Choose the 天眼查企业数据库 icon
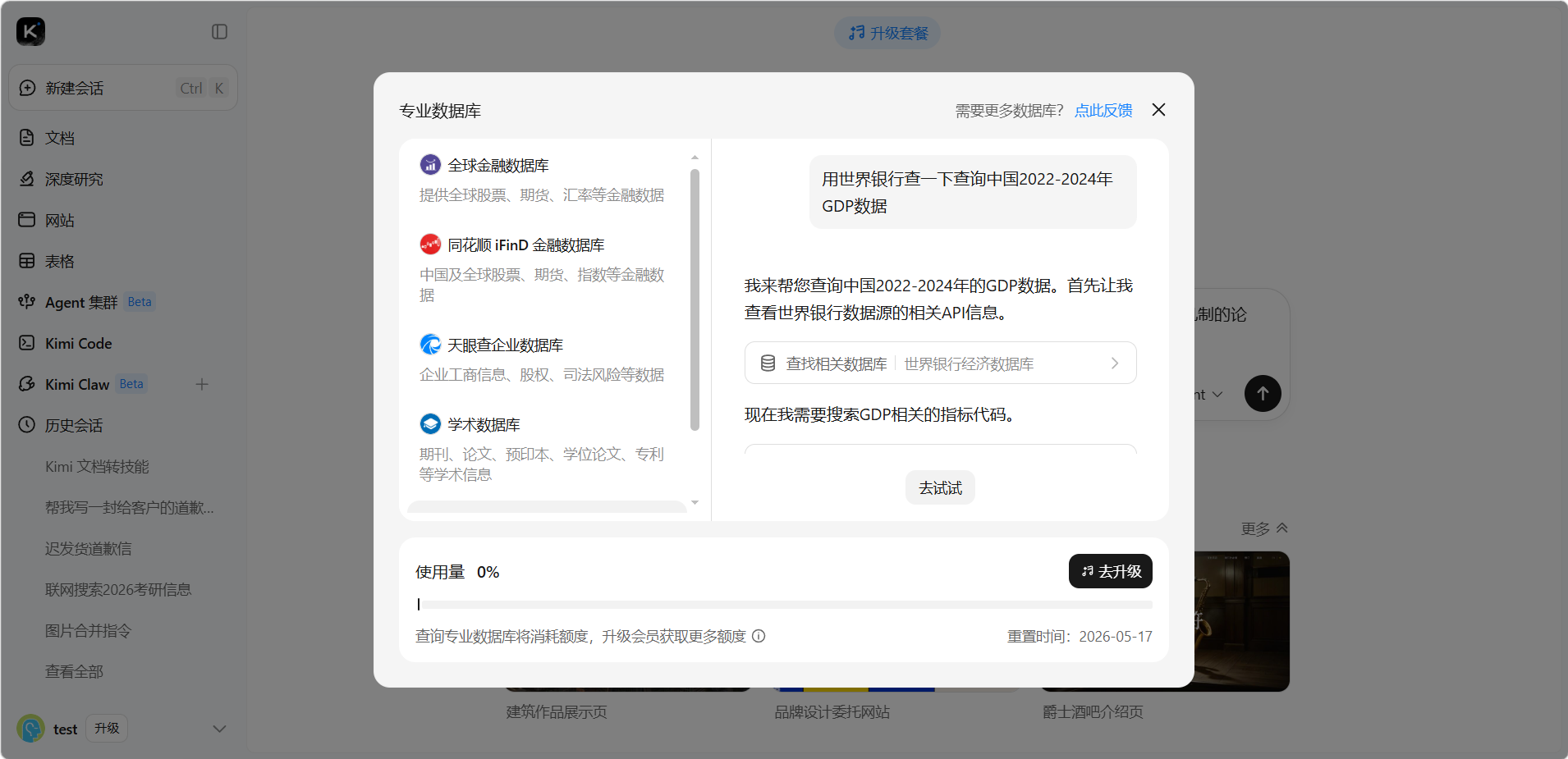1568x759 pixels. click(430, 345)
